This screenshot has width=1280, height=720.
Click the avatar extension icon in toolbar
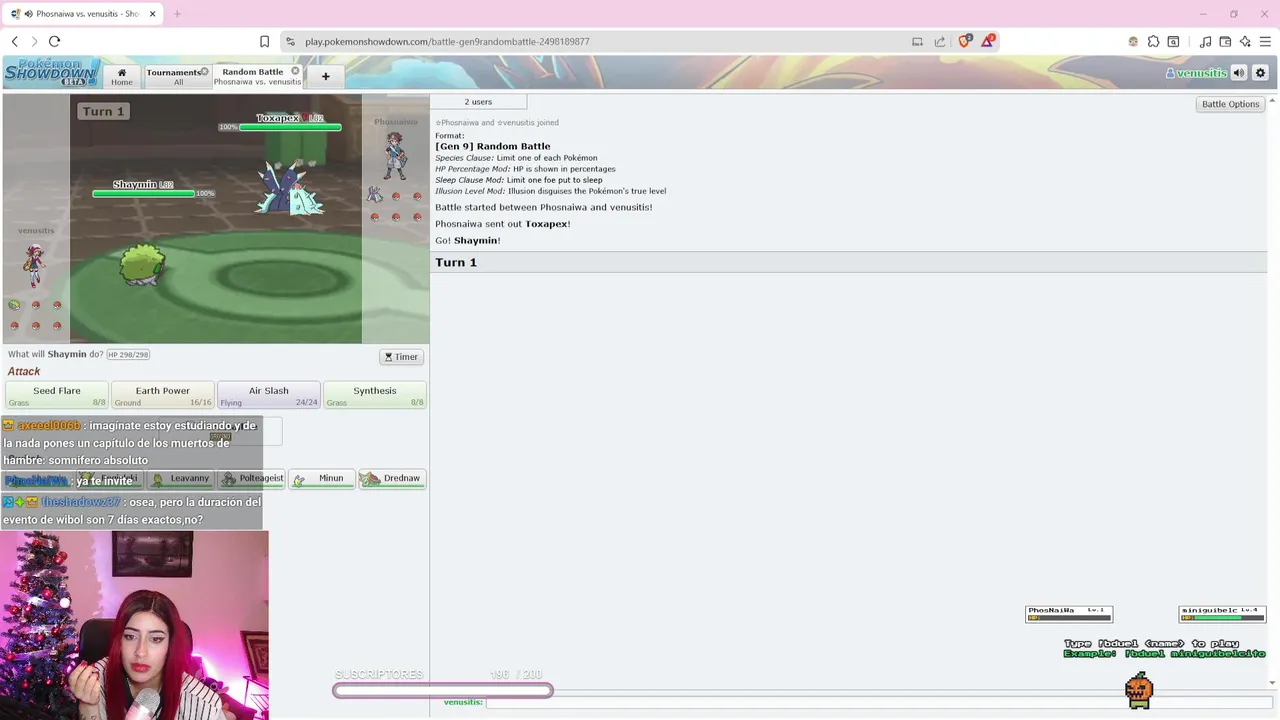tap(1133, 41)
